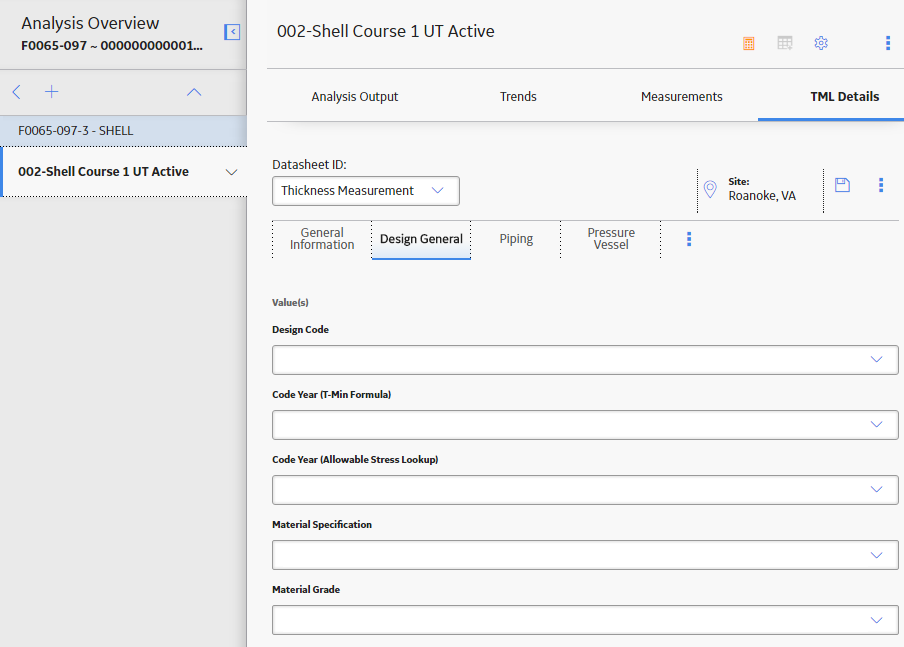Image resolution: width=904 pixels, height=647 pixels.
Task: Collapse the Analysis Overview panel
Action: 232,32
